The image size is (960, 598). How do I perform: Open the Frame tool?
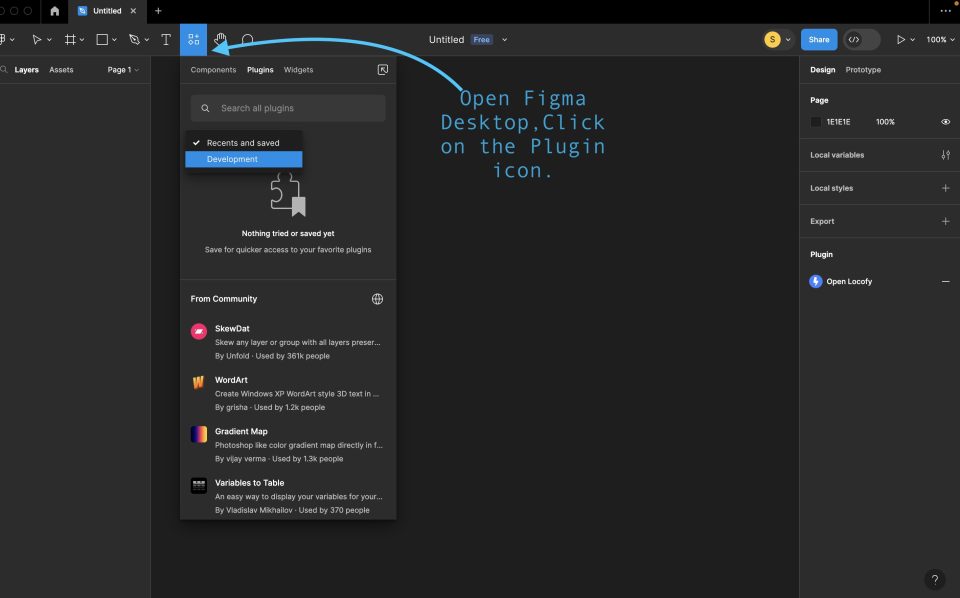point(70,39)
